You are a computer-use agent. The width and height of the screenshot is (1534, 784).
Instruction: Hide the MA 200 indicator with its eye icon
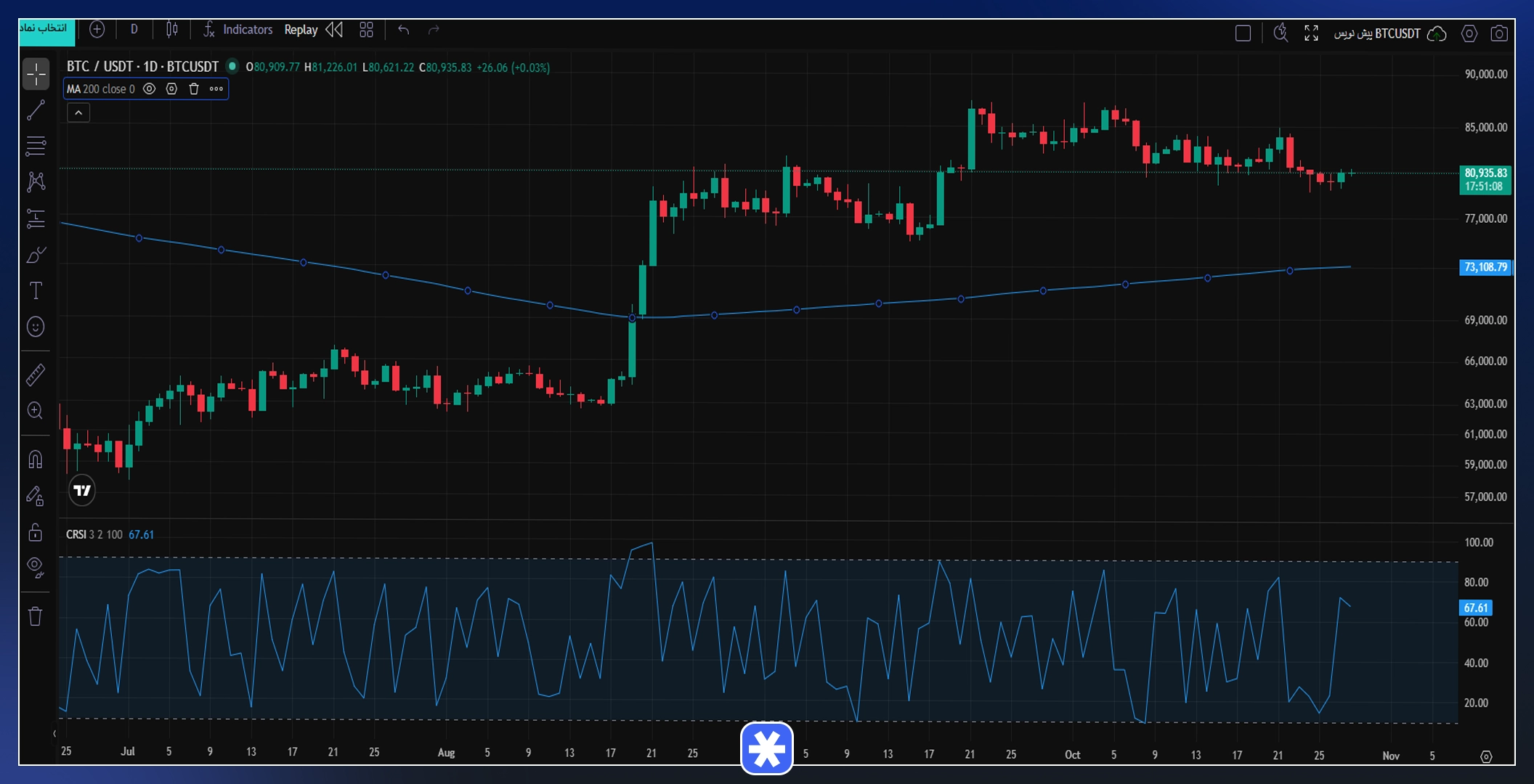[149, 89]
